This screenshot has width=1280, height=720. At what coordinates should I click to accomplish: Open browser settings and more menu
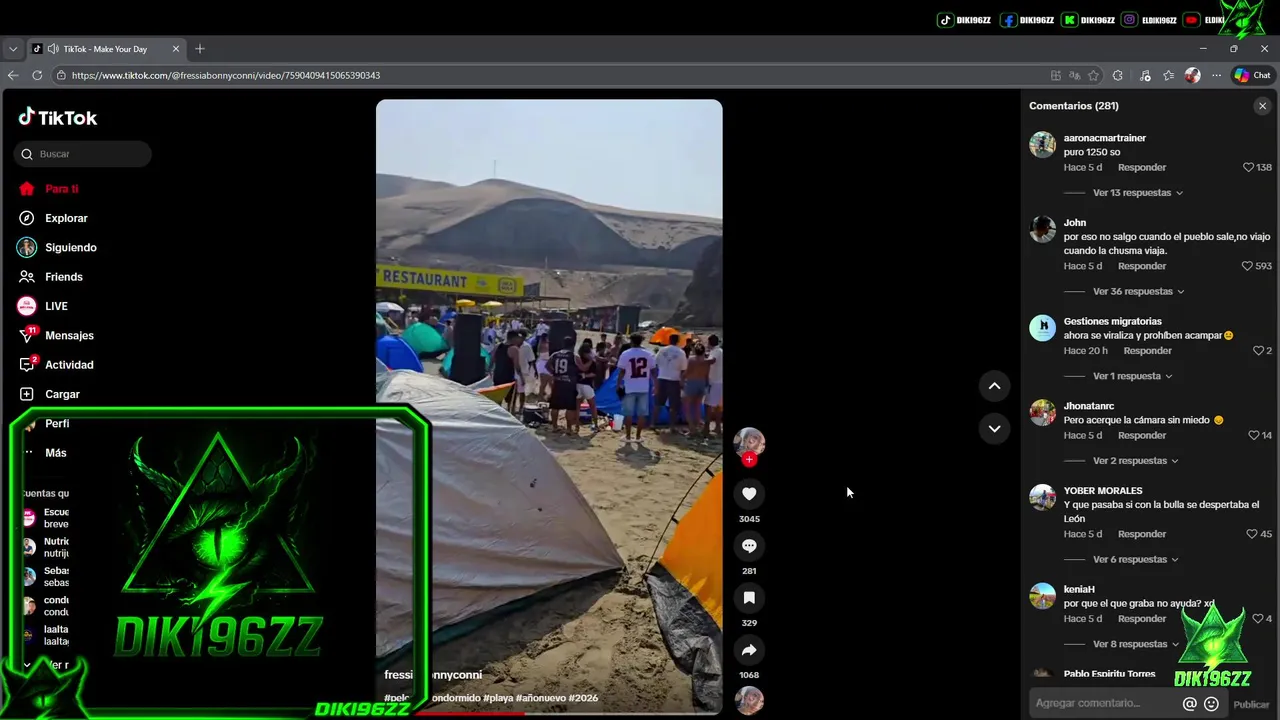1216,75
